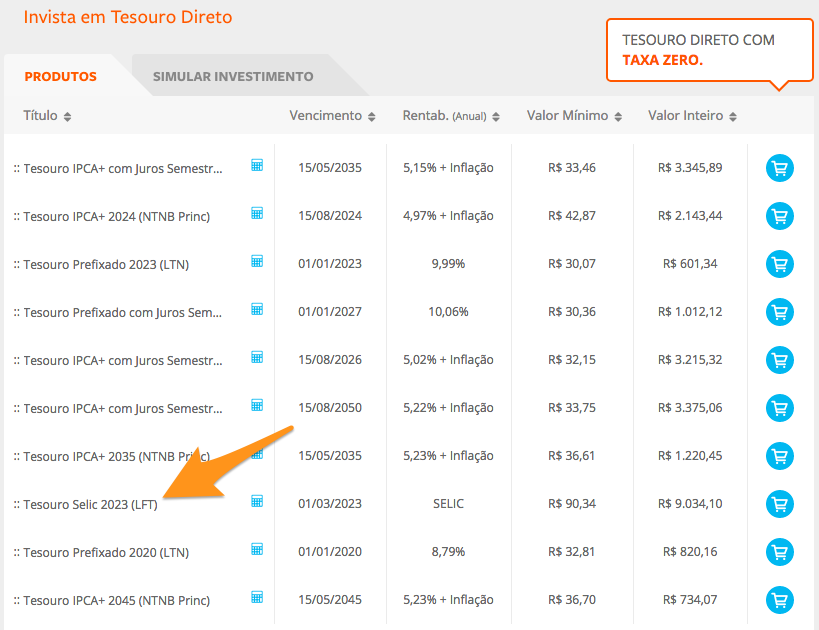
Task: Click cart icon for Tesouro IPCA+ 2024
Action: click(x=779, y=216)
